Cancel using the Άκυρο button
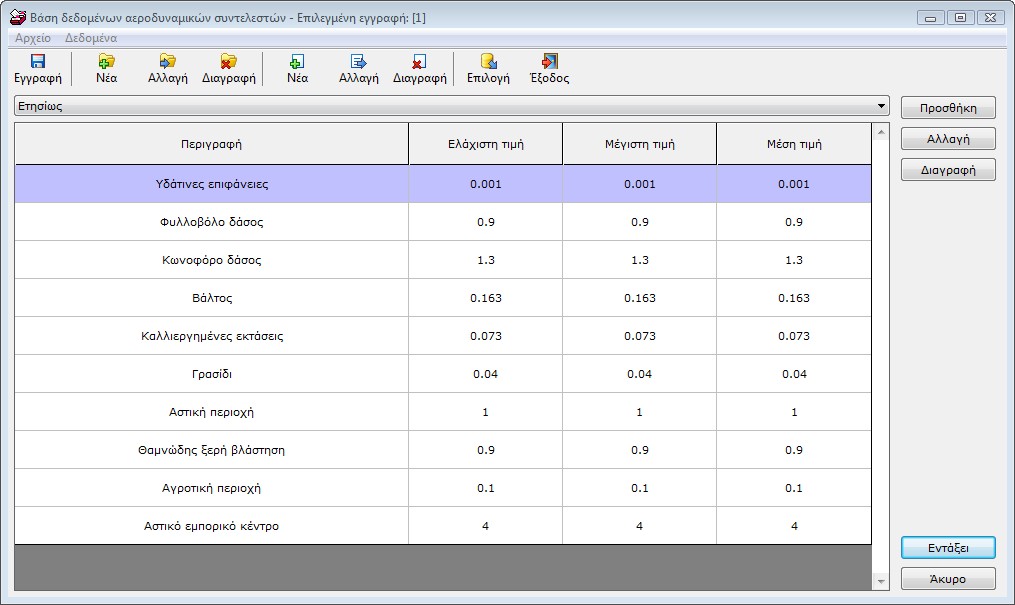Viewport: 1015px width, 605px height. click(947, 579)
